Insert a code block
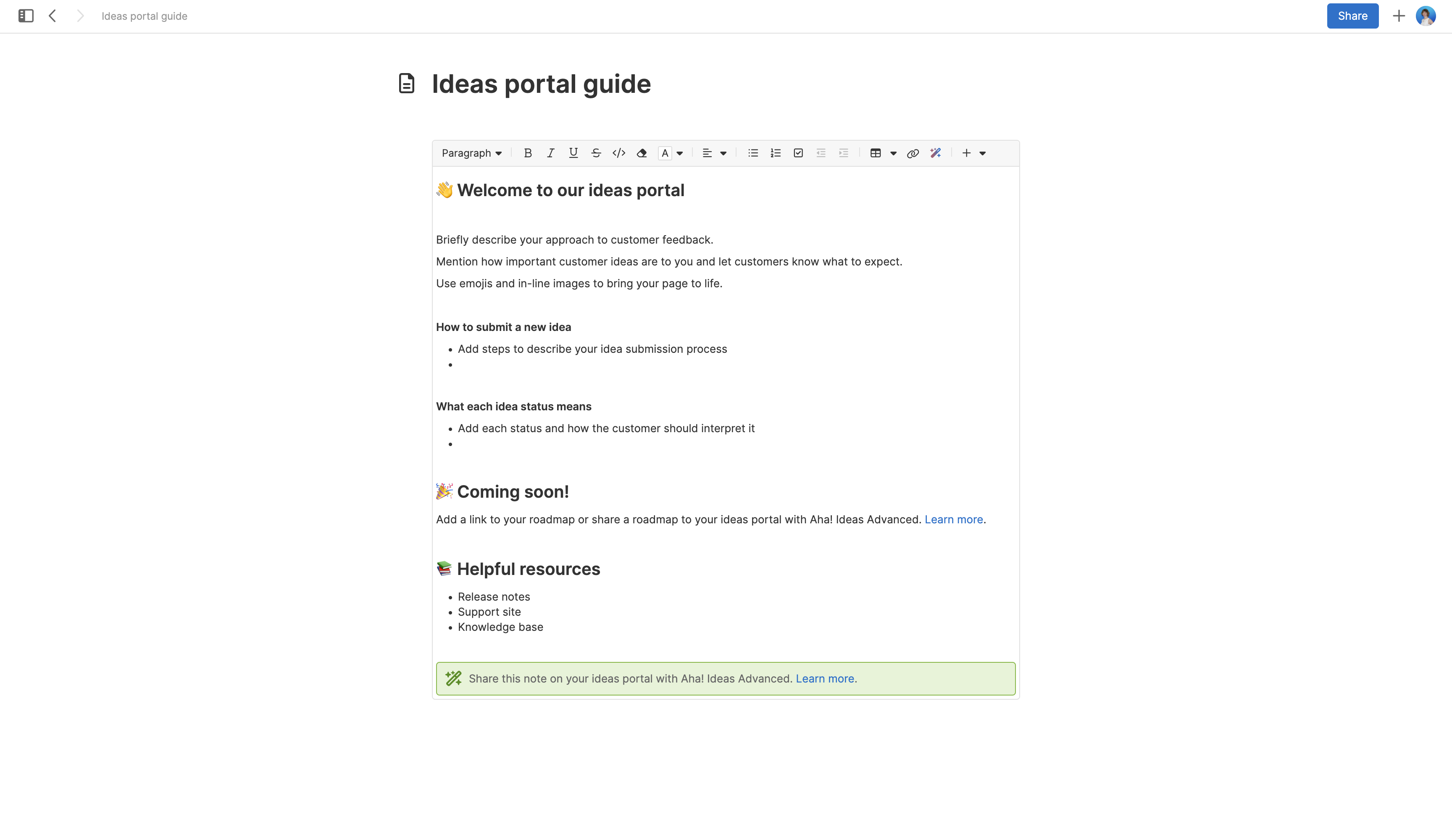 [x=619, y=153]
